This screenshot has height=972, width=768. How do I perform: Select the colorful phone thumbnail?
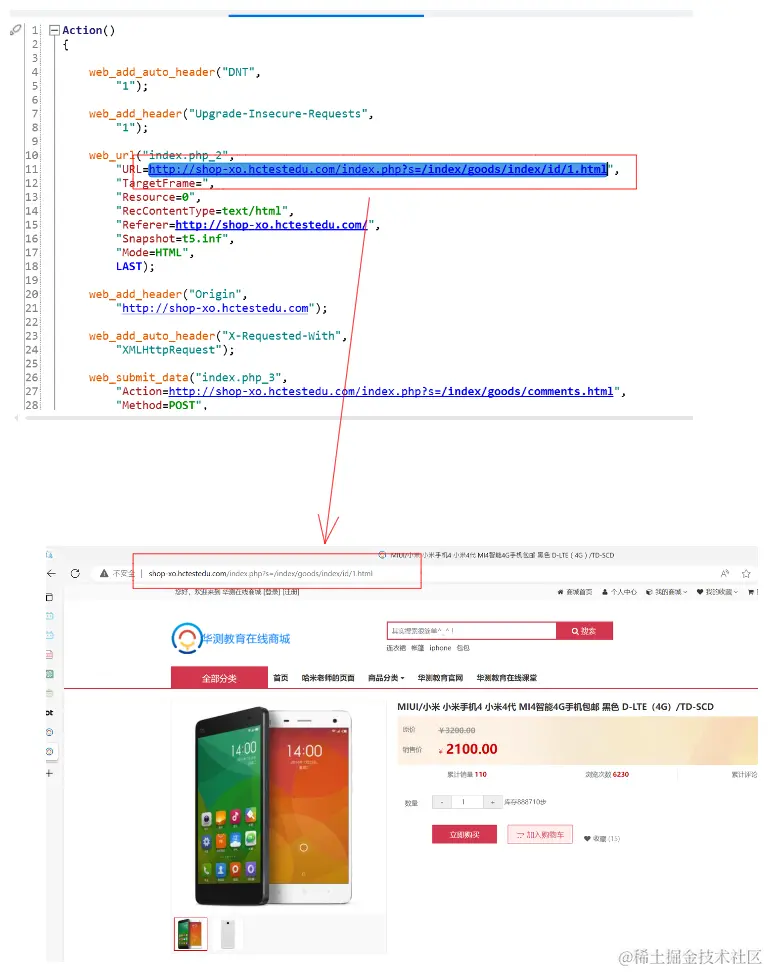click(191, 934)
